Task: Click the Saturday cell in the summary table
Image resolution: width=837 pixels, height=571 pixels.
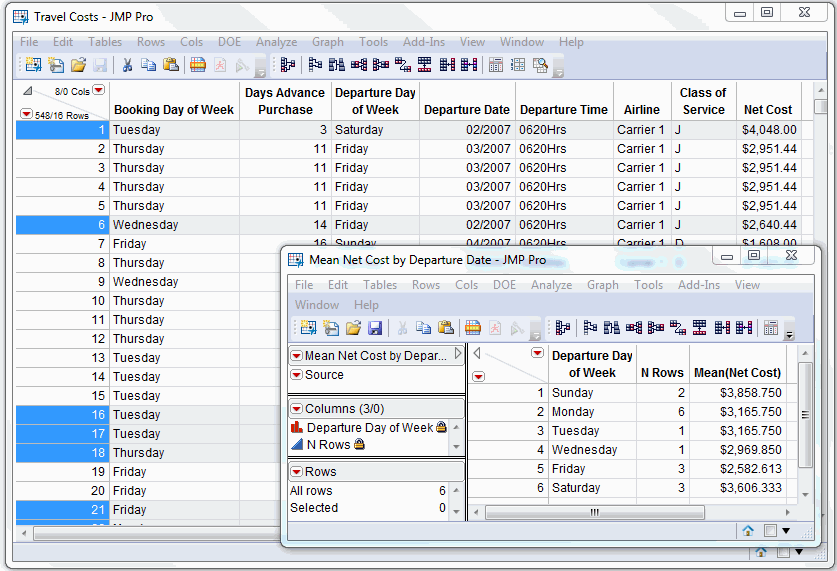Action: pos(576,488)
